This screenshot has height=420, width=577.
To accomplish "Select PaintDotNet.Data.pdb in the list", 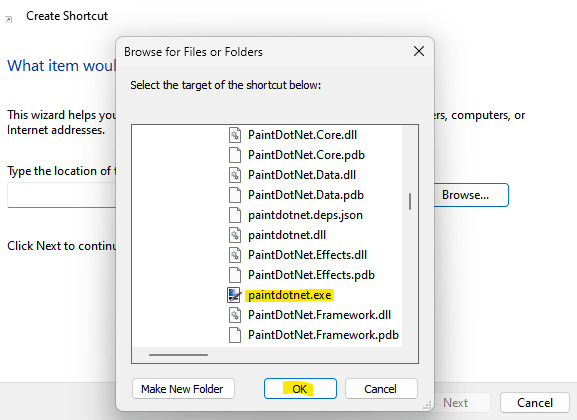I will pyautogui.click(x=306, y=195).
